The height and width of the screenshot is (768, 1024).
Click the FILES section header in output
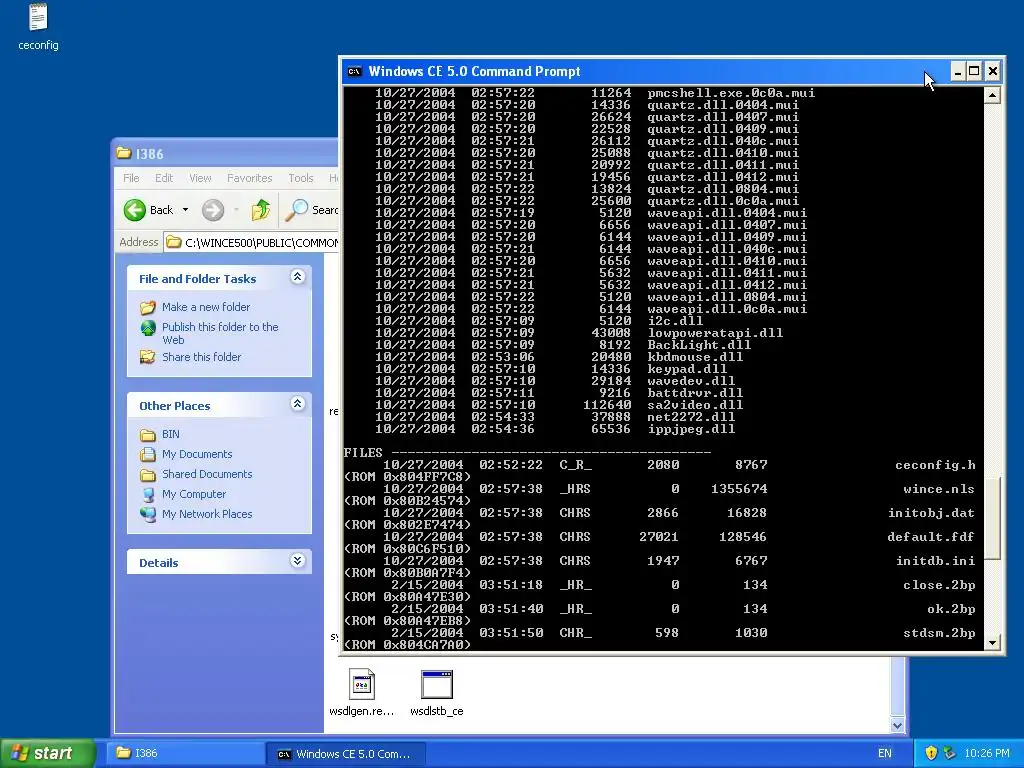click(363, 453)
